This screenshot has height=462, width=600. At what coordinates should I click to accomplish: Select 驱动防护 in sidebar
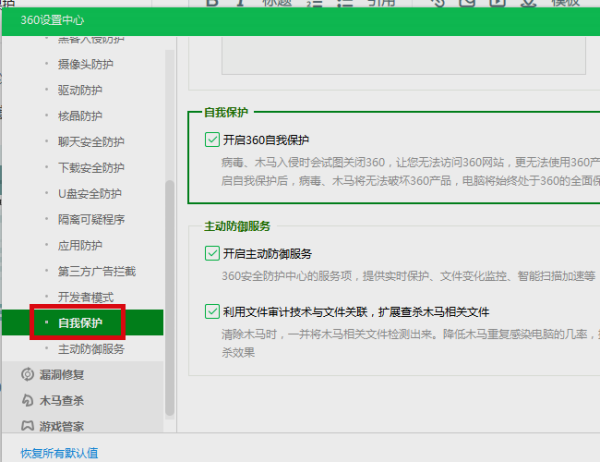80,90
